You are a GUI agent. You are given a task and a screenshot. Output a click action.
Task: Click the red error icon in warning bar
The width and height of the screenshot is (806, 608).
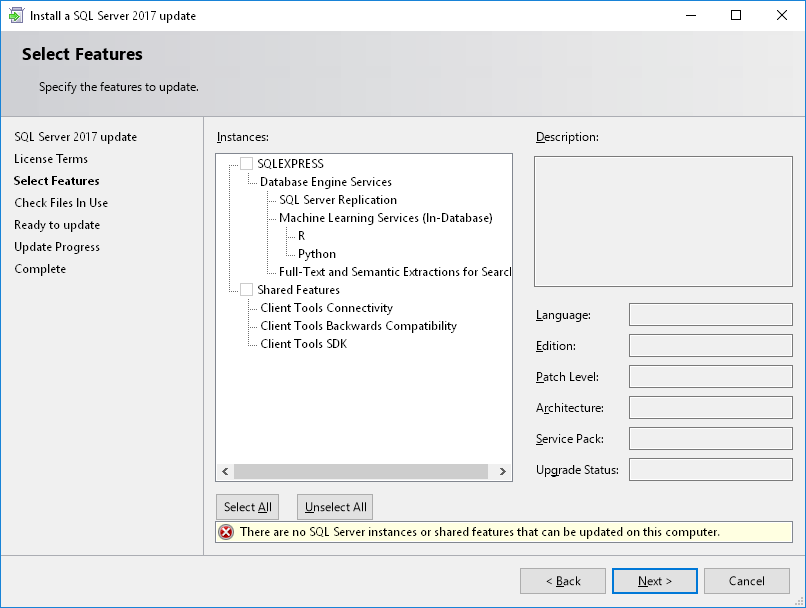[226, 532]
